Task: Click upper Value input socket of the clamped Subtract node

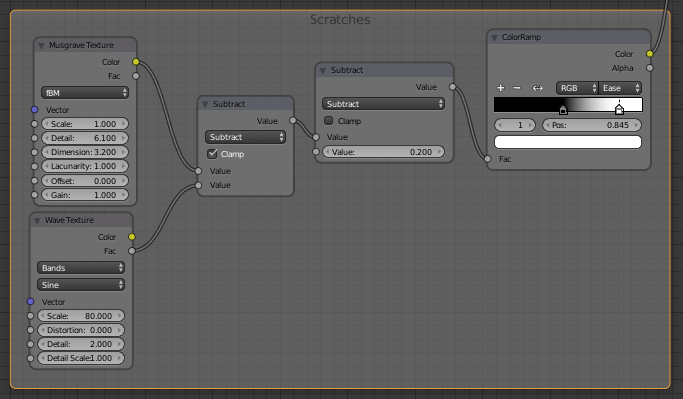Action: click(x=199, y=171)
